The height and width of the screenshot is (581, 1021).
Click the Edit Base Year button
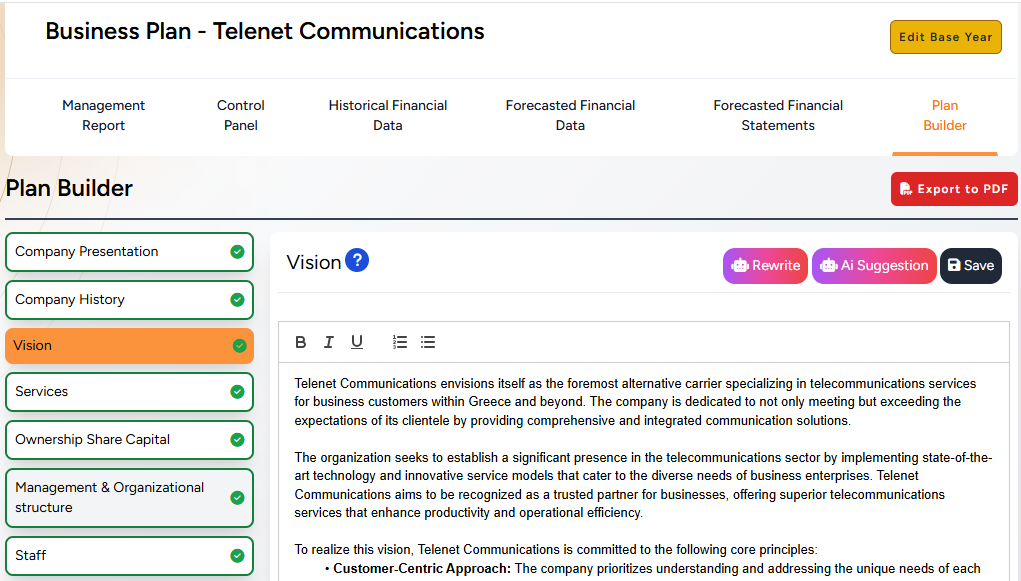(x=945, y=37)
